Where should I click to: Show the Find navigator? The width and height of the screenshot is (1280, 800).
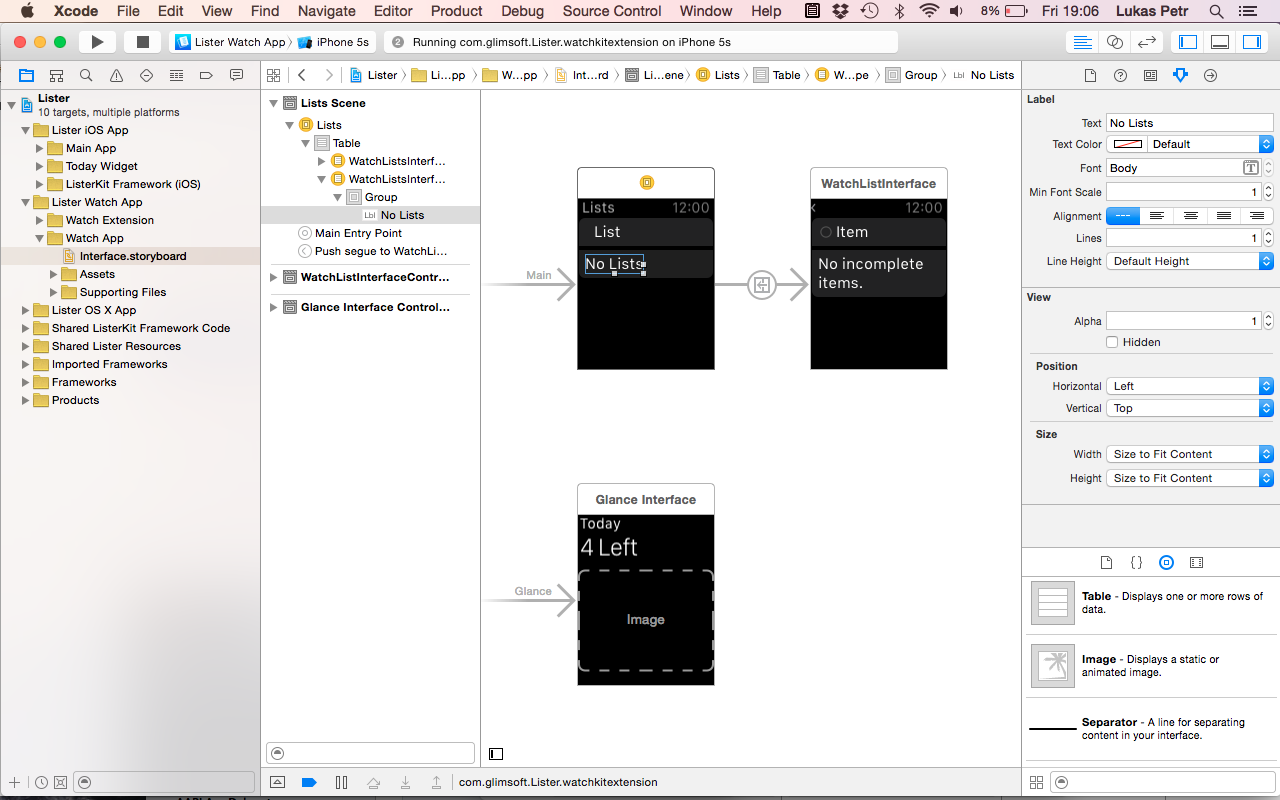(x=86, y=75)
